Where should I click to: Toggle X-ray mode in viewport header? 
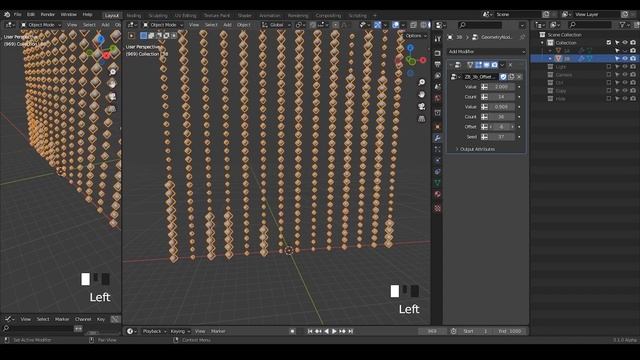click(x=413, y=25)
